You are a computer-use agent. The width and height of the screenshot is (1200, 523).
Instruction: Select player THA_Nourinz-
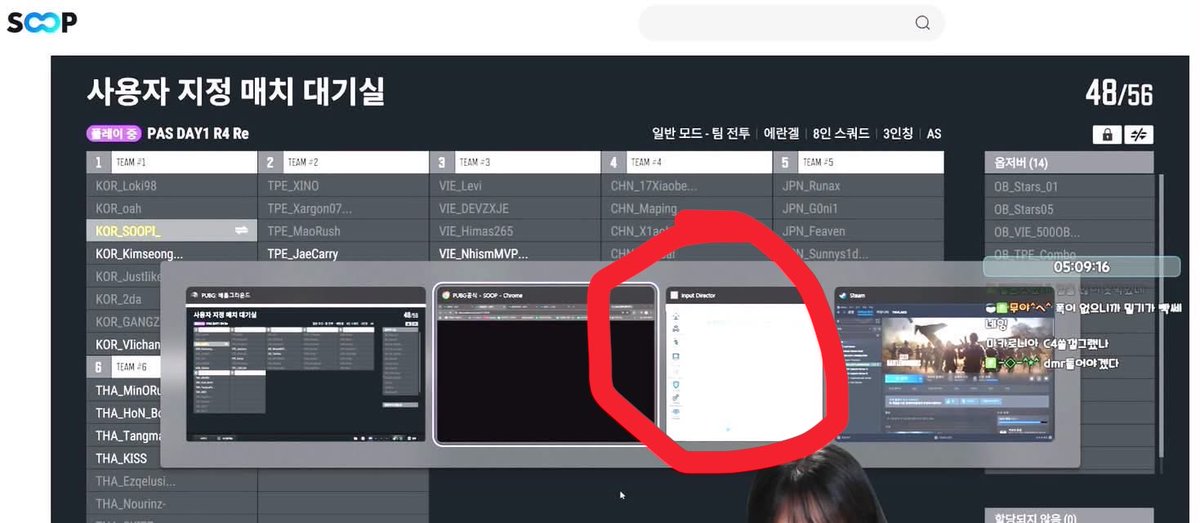click(x=171, y=503)
